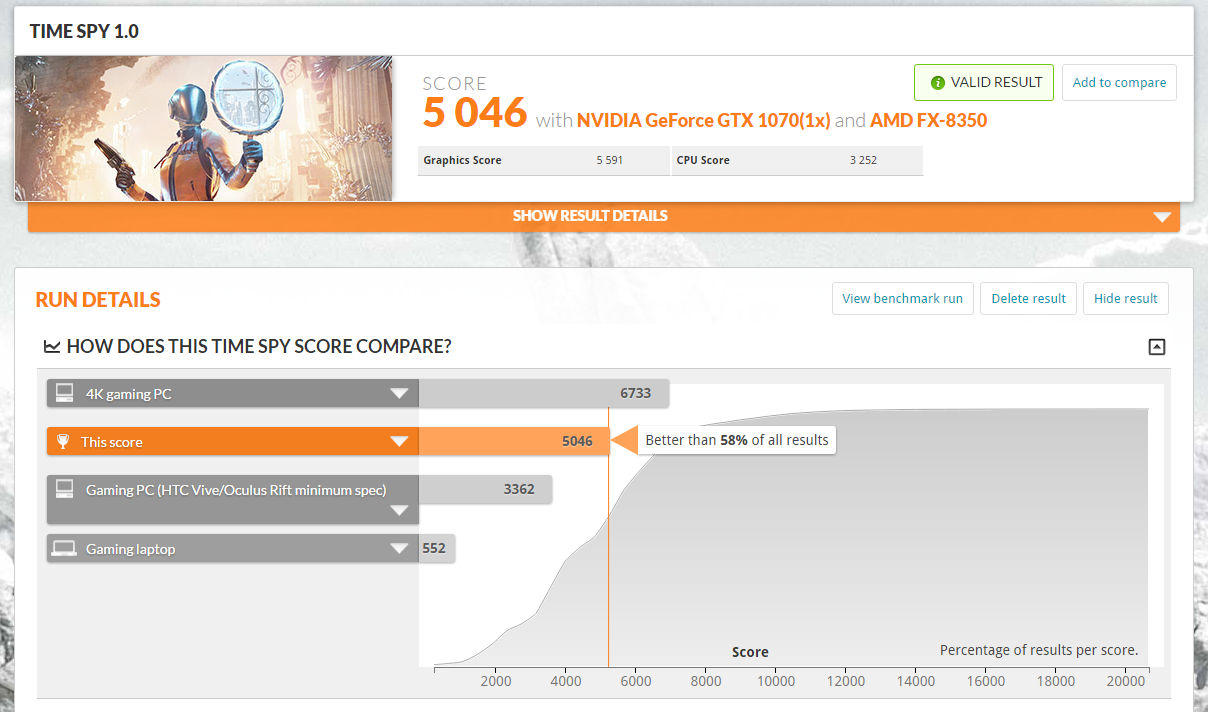Click the 552 bar value for Gaming laptop
The image size is (1208, 712).
[x=434, y=548]
